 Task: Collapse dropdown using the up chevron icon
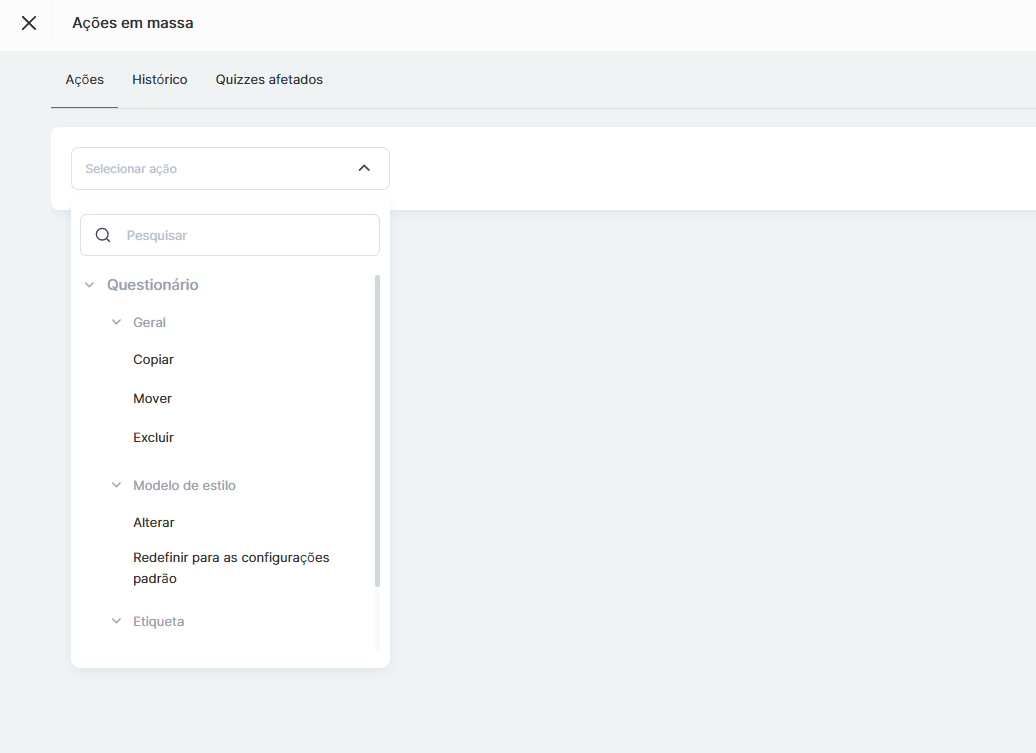click(364, 169)
